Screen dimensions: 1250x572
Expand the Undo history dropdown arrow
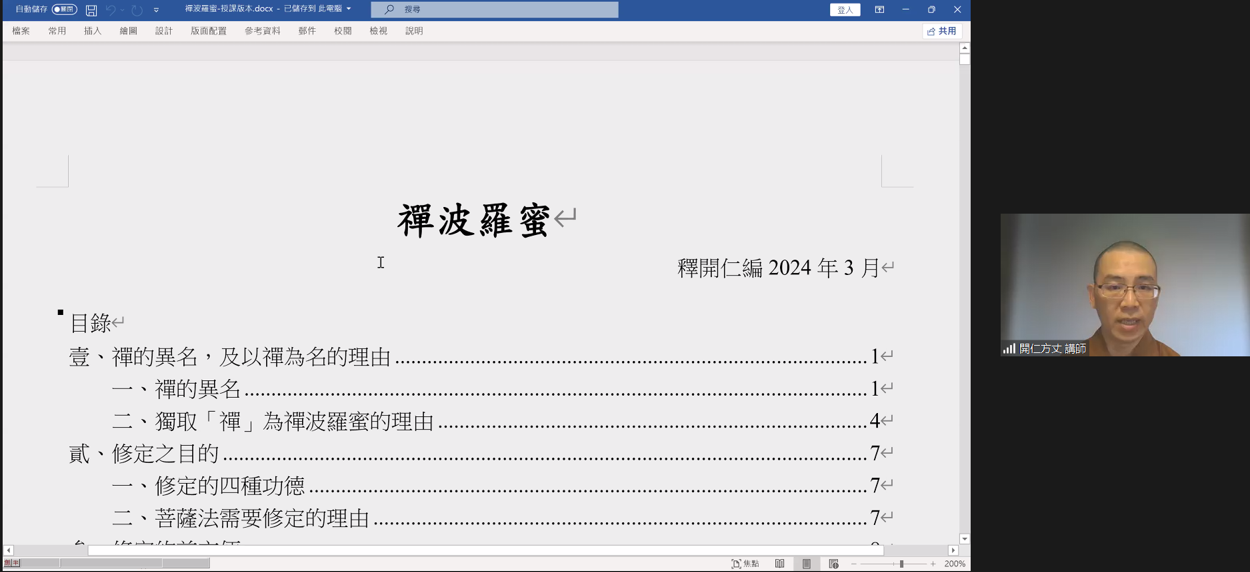122,10
